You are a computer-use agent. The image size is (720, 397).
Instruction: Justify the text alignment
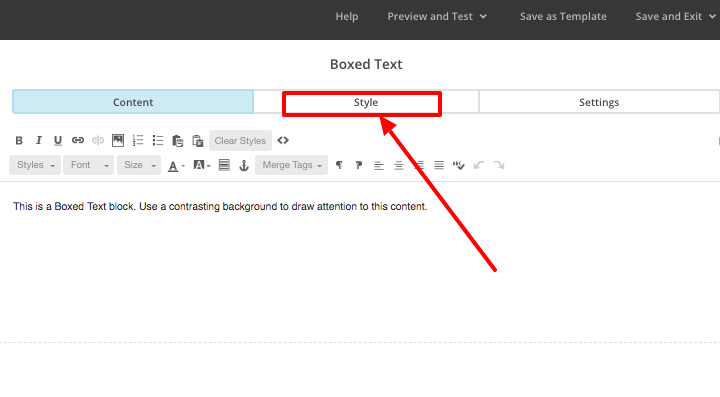coord(439,165)
